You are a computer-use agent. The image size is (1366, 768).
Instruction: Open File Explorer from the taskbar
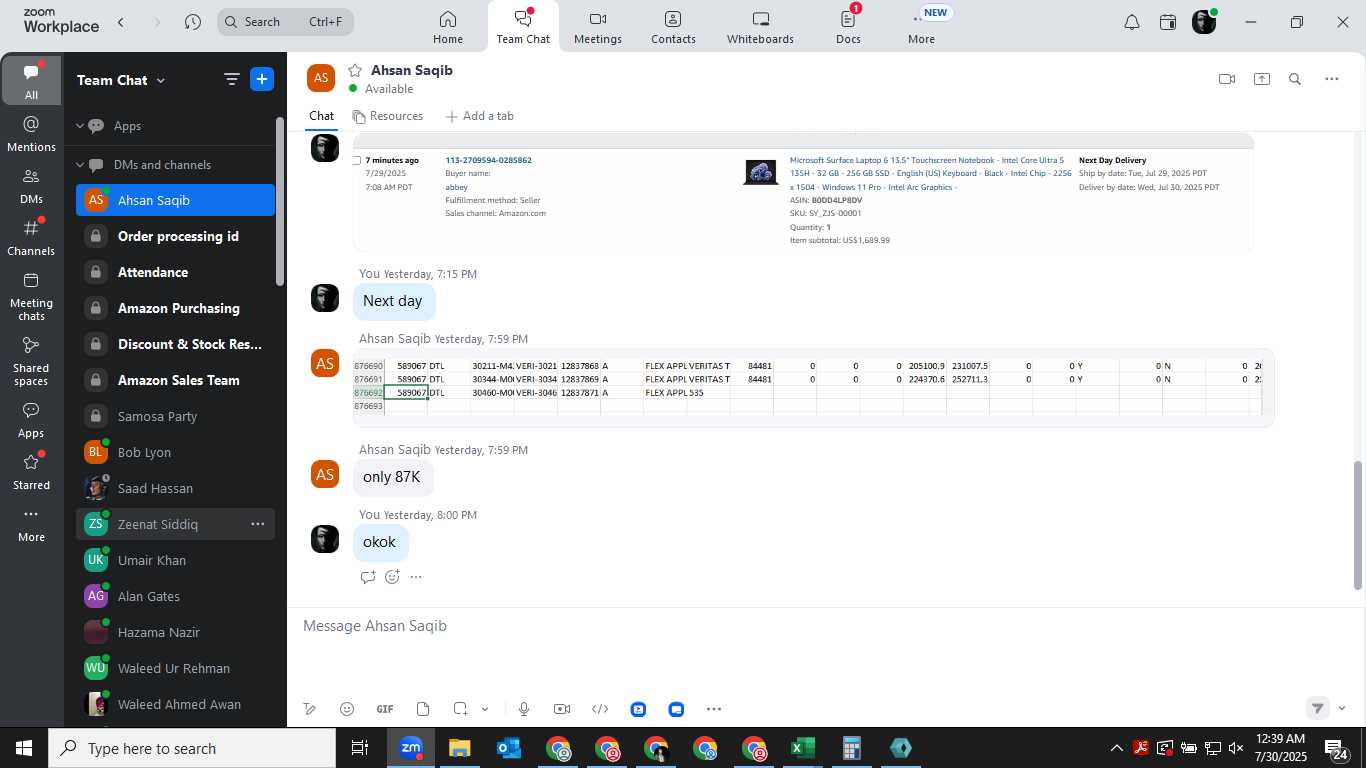click(459, 748)
